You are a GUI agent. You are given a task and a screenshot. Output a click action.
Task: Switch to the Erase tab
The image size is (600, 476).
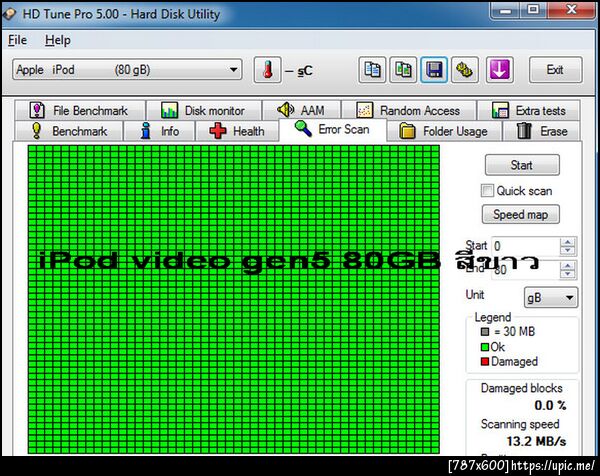pos(541,131)
